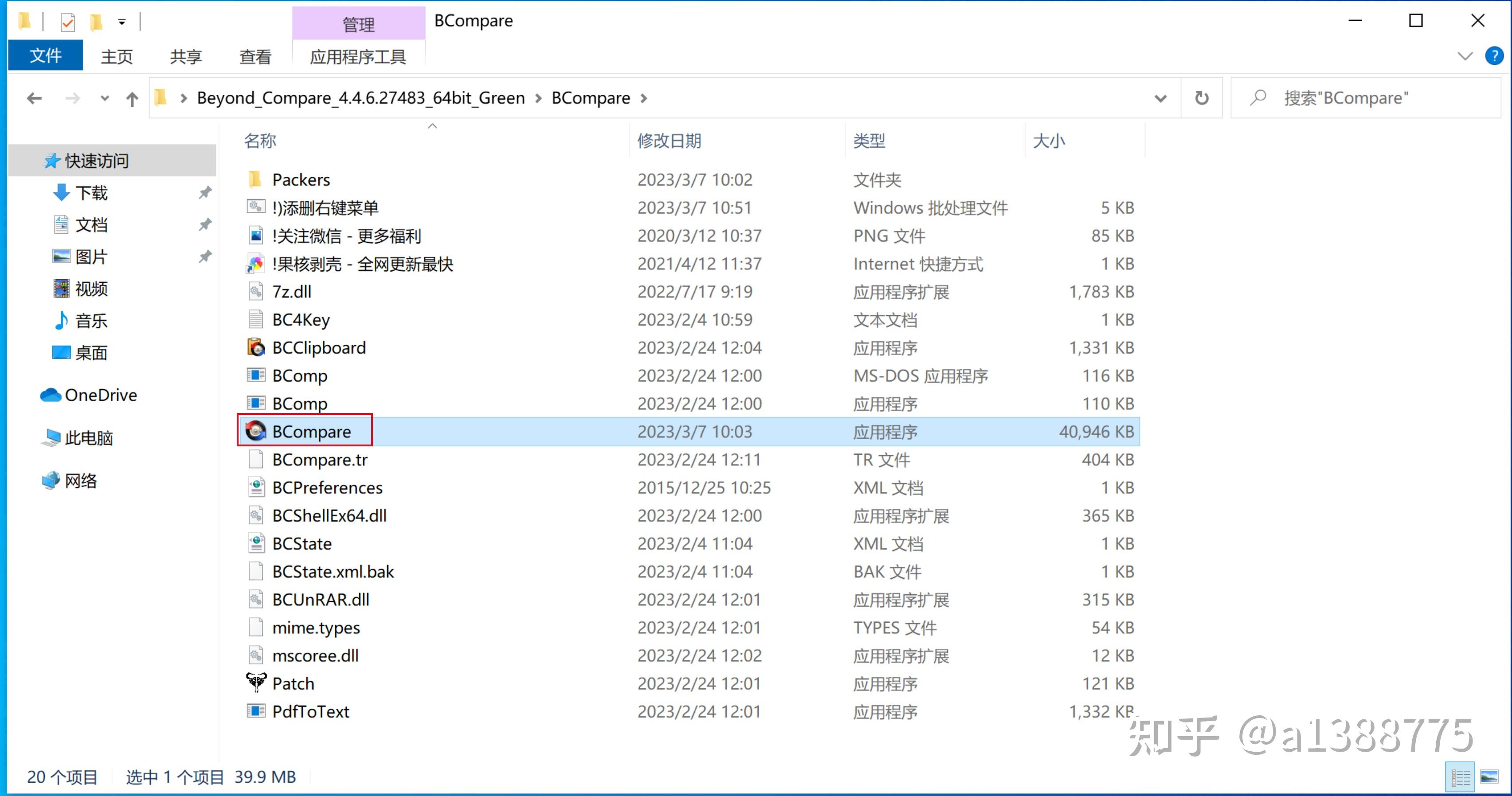Select the Patch application icon
Image resolution: width=1512 pixels, height=796 pixels.
256,683
